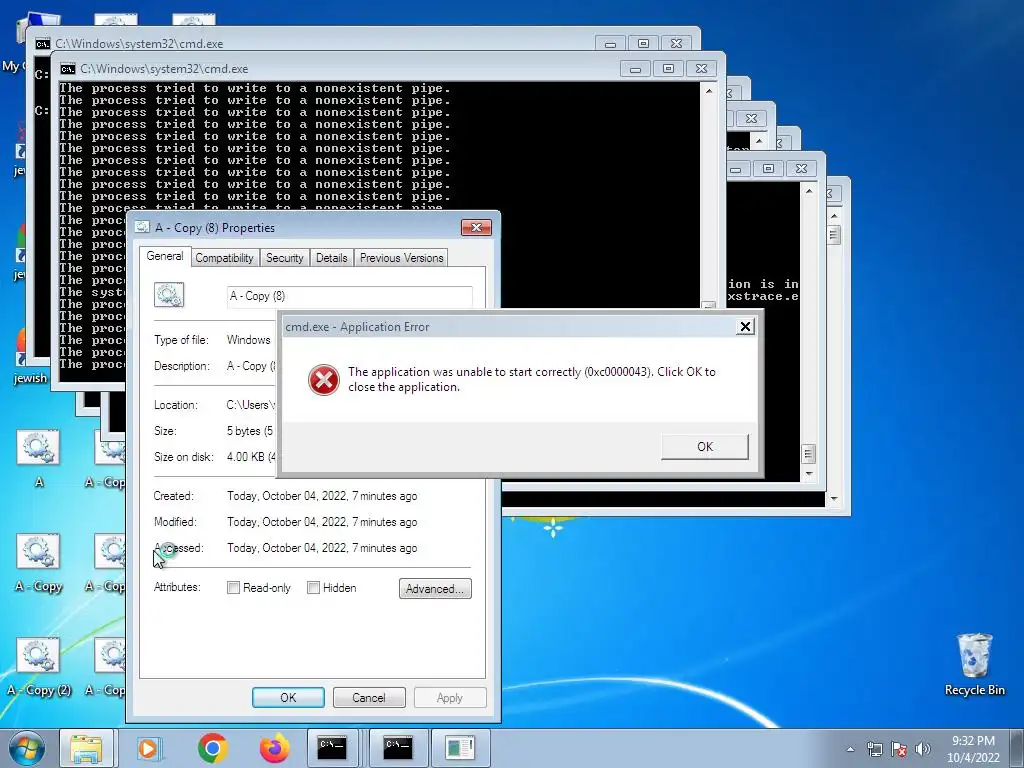Select the General tab
The width and height of the screenshot is (1024, 768).
coord(165,256)
